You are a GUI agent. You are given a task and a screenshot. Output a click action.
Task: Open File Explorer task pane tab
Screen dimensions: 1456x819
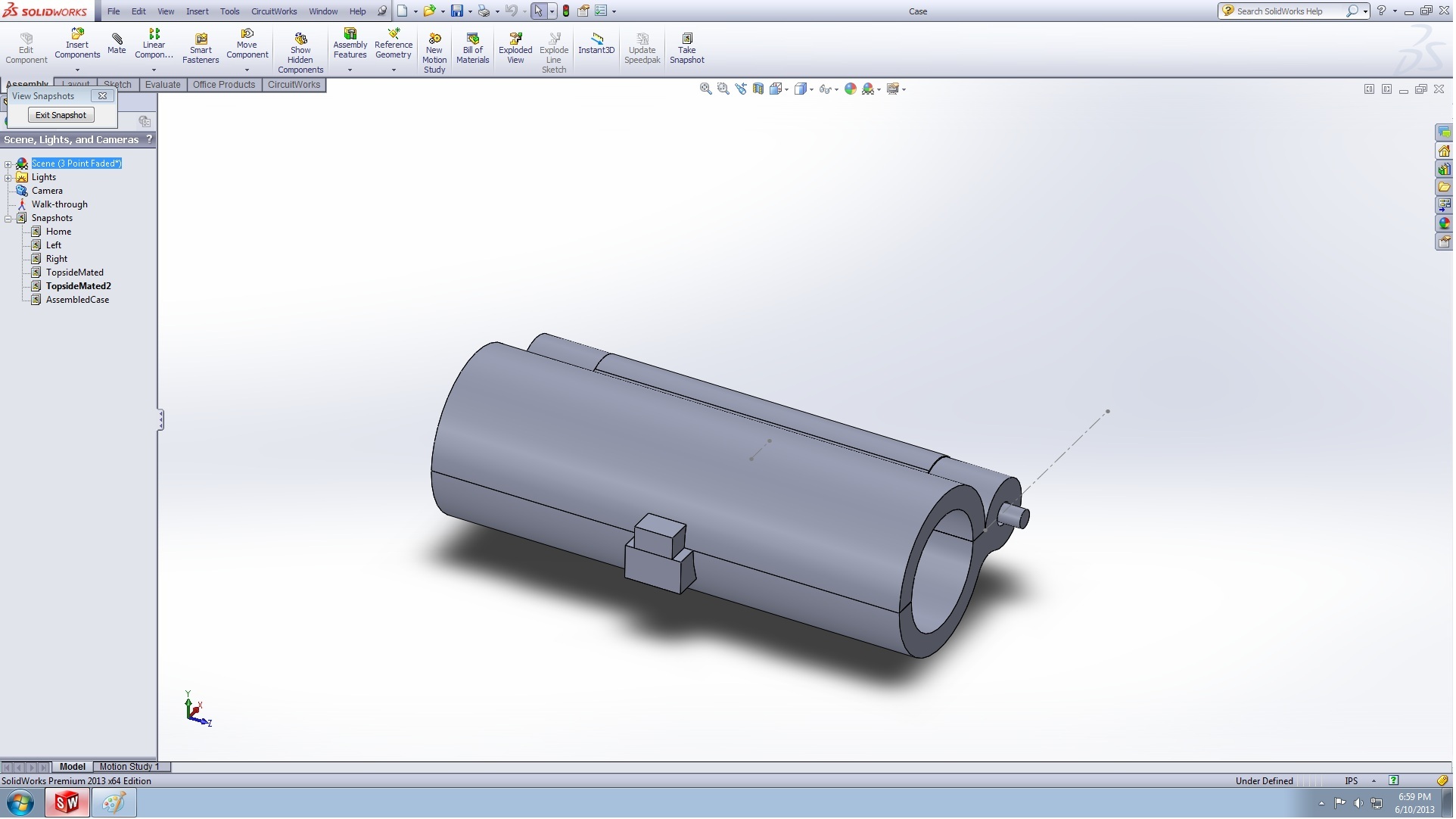click(1445, 187)
